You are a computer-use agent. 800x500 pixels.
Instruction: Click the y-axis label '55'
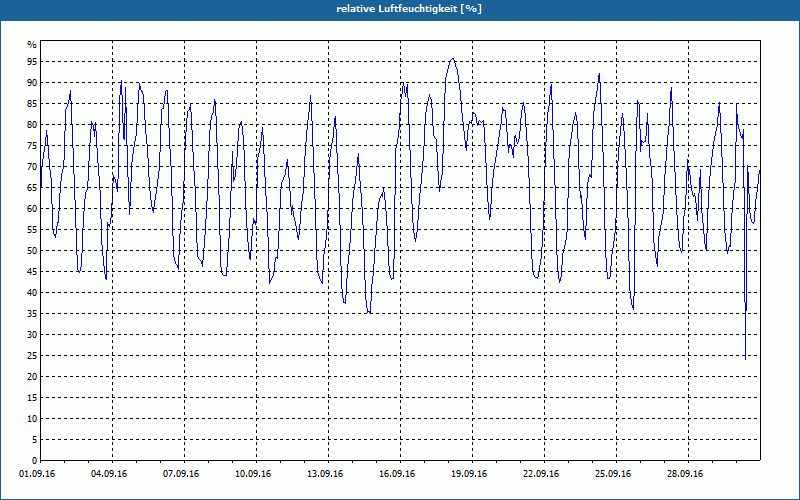(32, 230)
